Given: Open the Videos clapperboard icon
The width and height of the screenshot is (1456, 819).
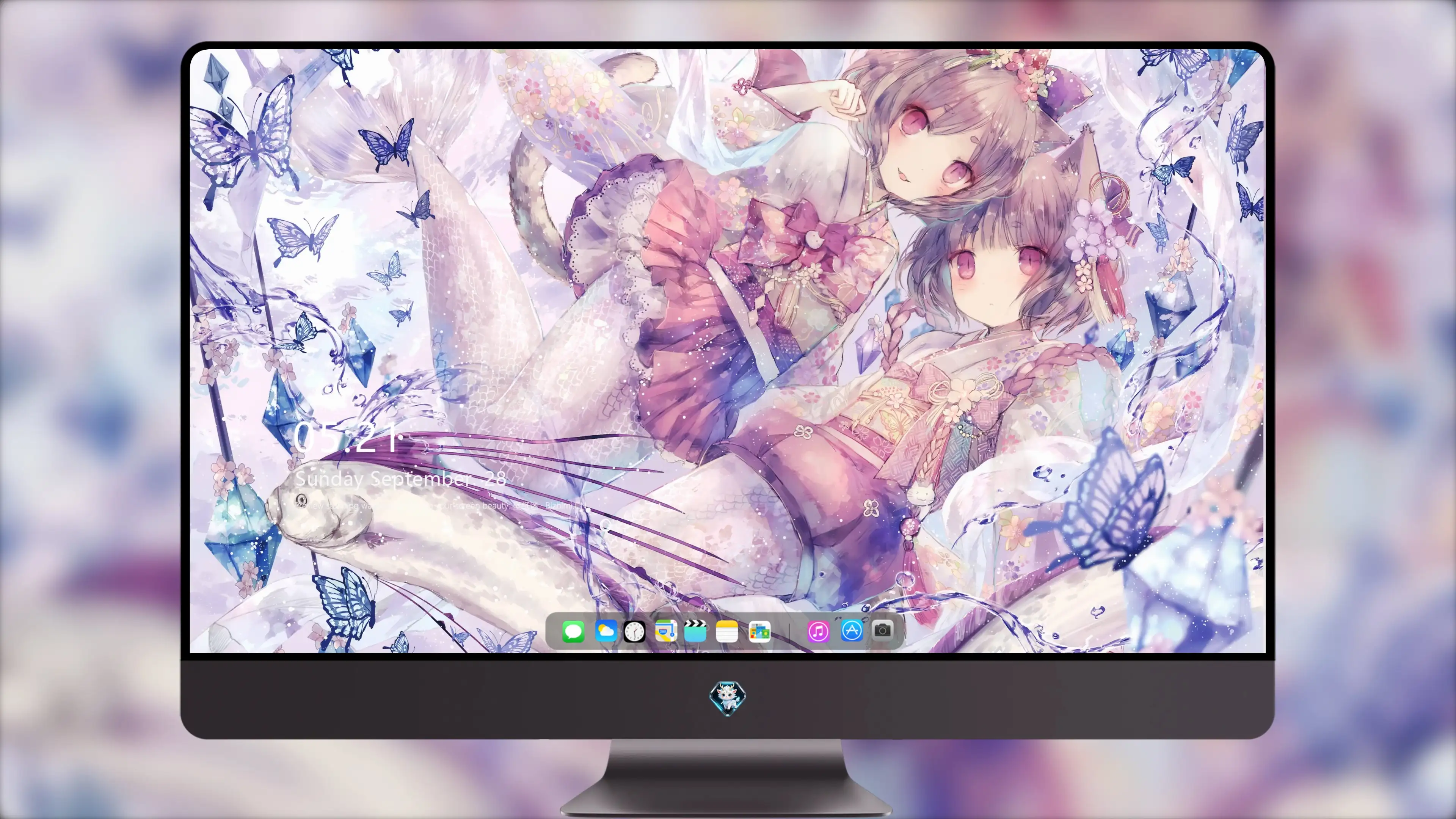Looking at the screenshot, I should click(x=695, y=631).
